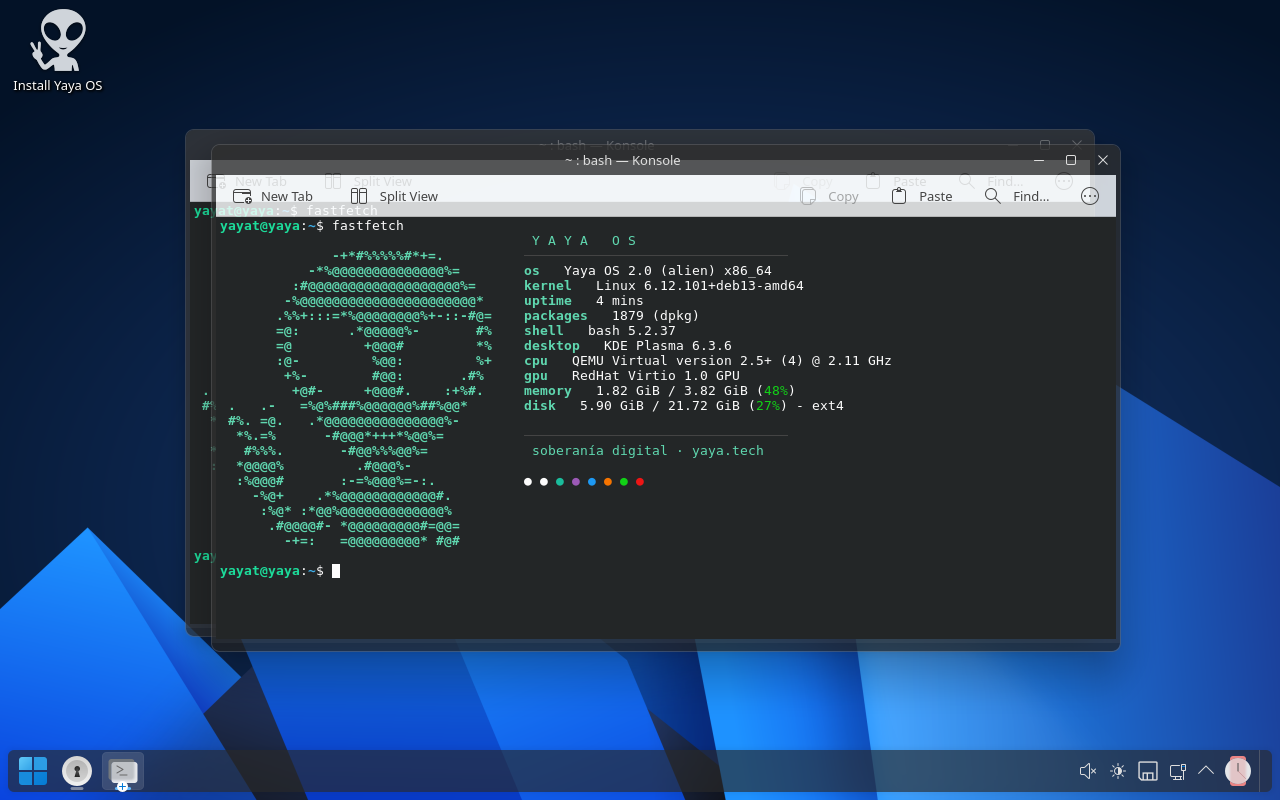Click the analog clock in the panel
The height and width of the screenshot is (800, 1280).
[x=1238, y=770]
